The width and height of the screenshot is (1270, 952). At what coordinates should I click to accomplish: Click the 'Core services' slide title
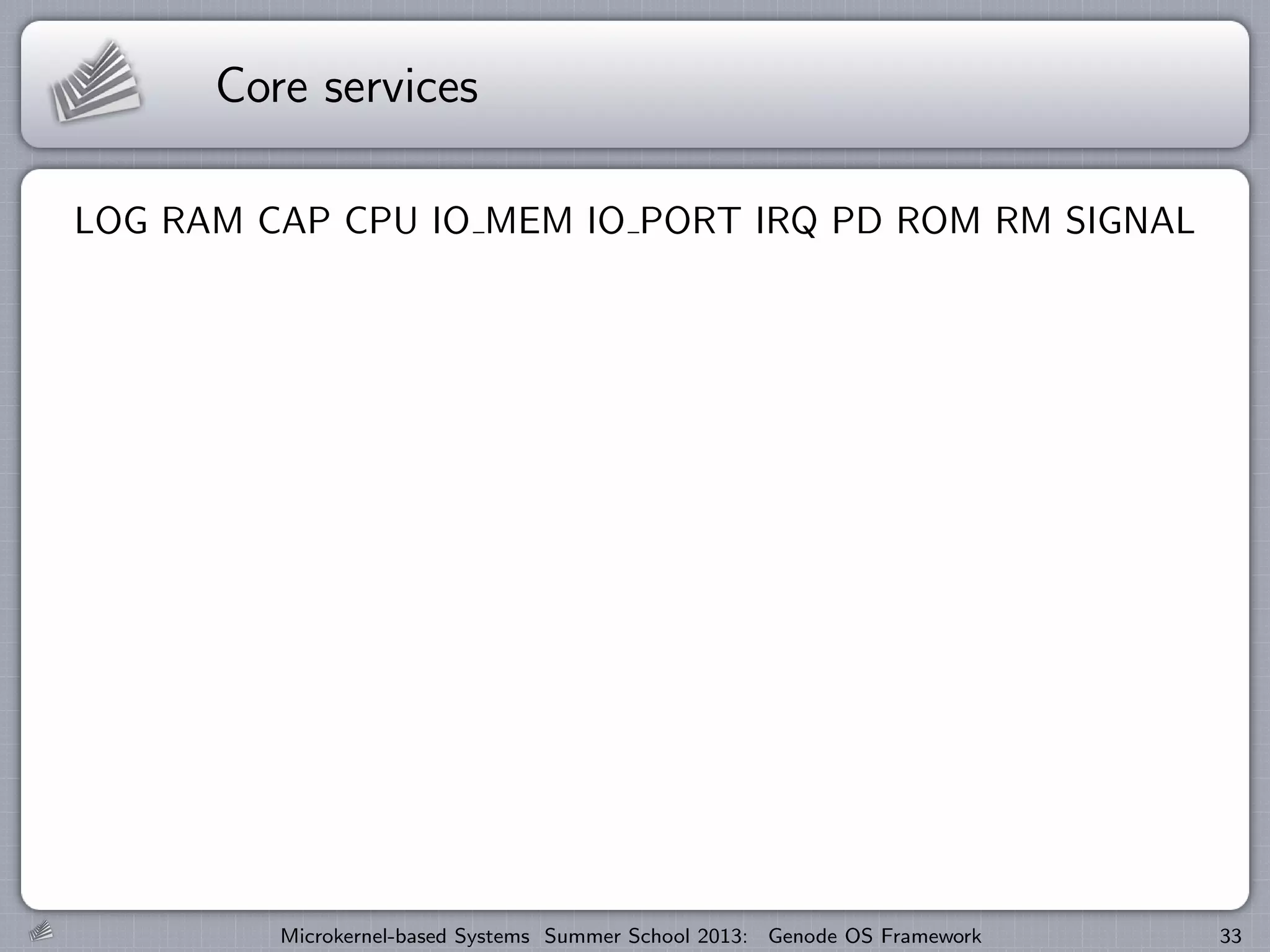[347, 86]
